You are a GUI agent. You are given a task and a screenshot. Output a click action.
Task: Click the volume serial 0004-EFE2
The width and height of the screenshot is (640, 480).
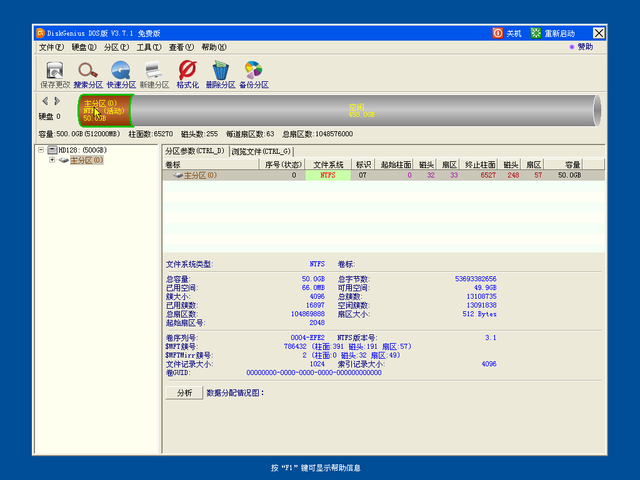point(307,338)
